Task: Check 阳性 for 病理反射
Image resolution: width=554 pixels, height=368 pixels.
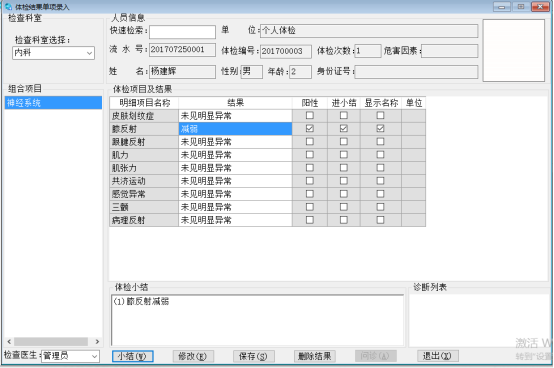Action: point(310,220)
